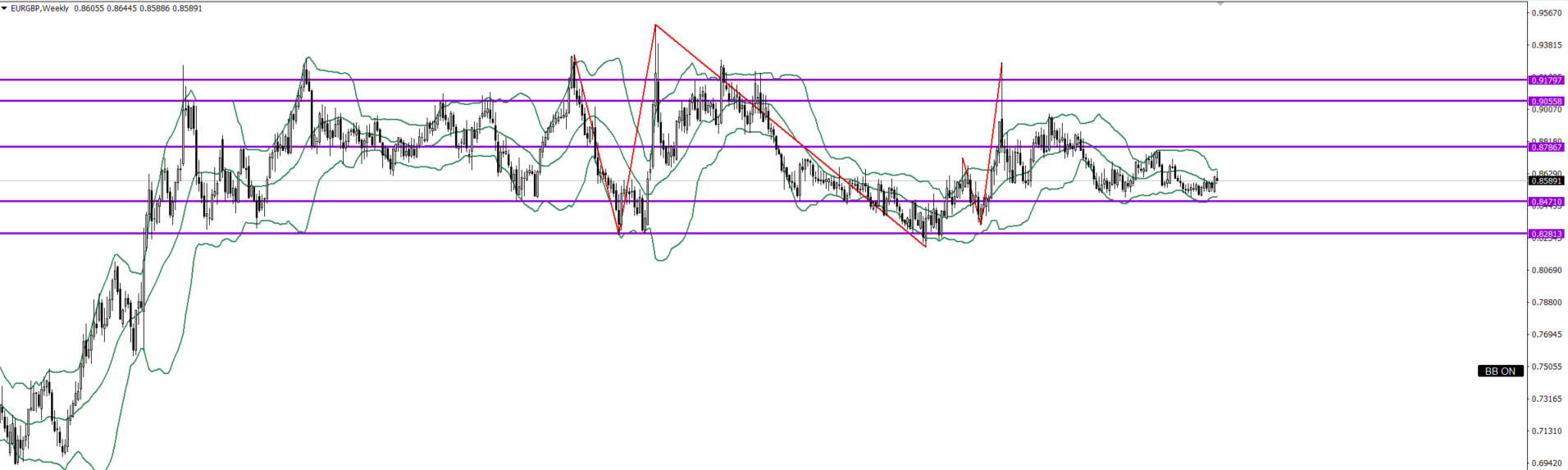Select the 0.91797 purple level label
The image size is (1568, 470).
(1547, 80)
